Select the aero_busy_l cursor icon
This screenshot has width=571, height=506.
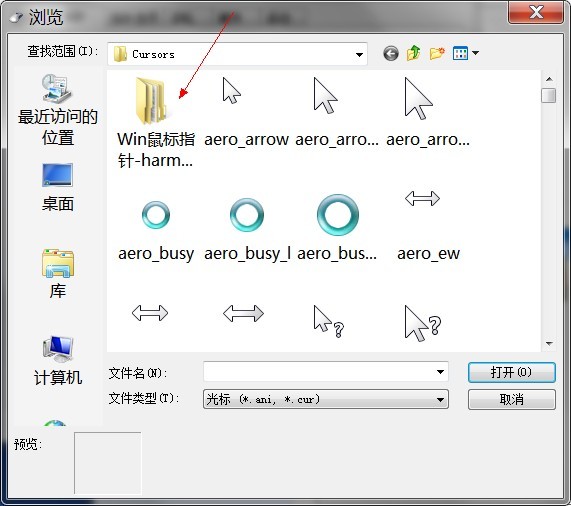247,215
